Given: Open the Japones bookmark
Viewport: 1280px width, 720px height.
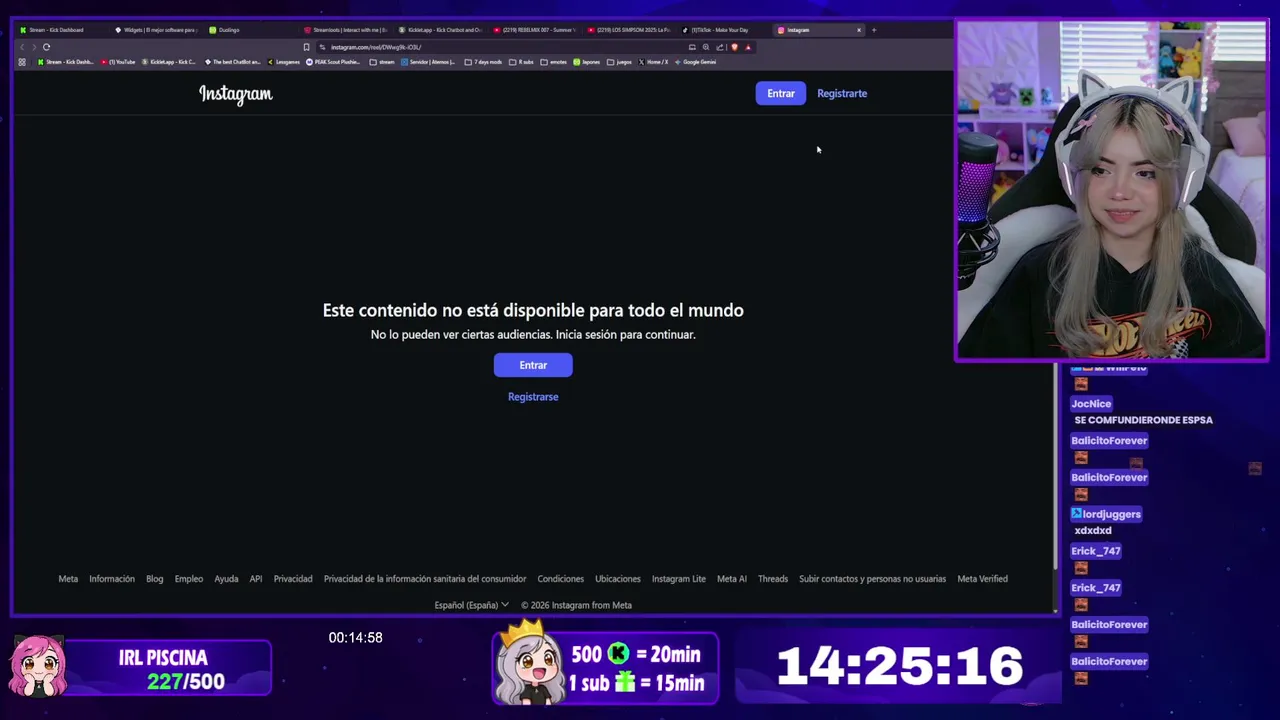Looking at the screenshot, I should pos(587,62).
